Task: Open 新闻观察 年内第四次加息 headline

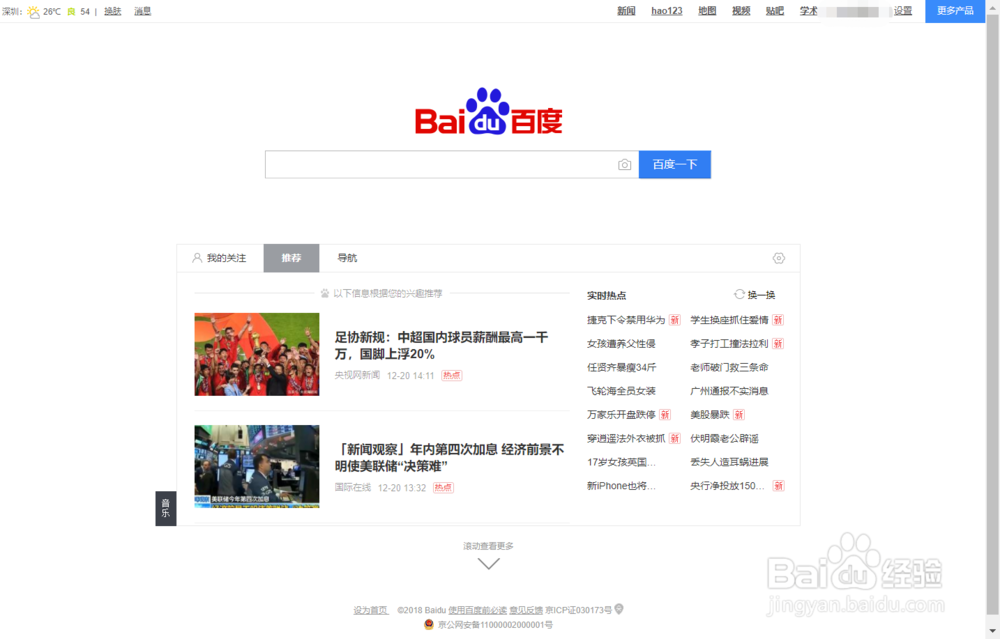Action: coord(450,458)
